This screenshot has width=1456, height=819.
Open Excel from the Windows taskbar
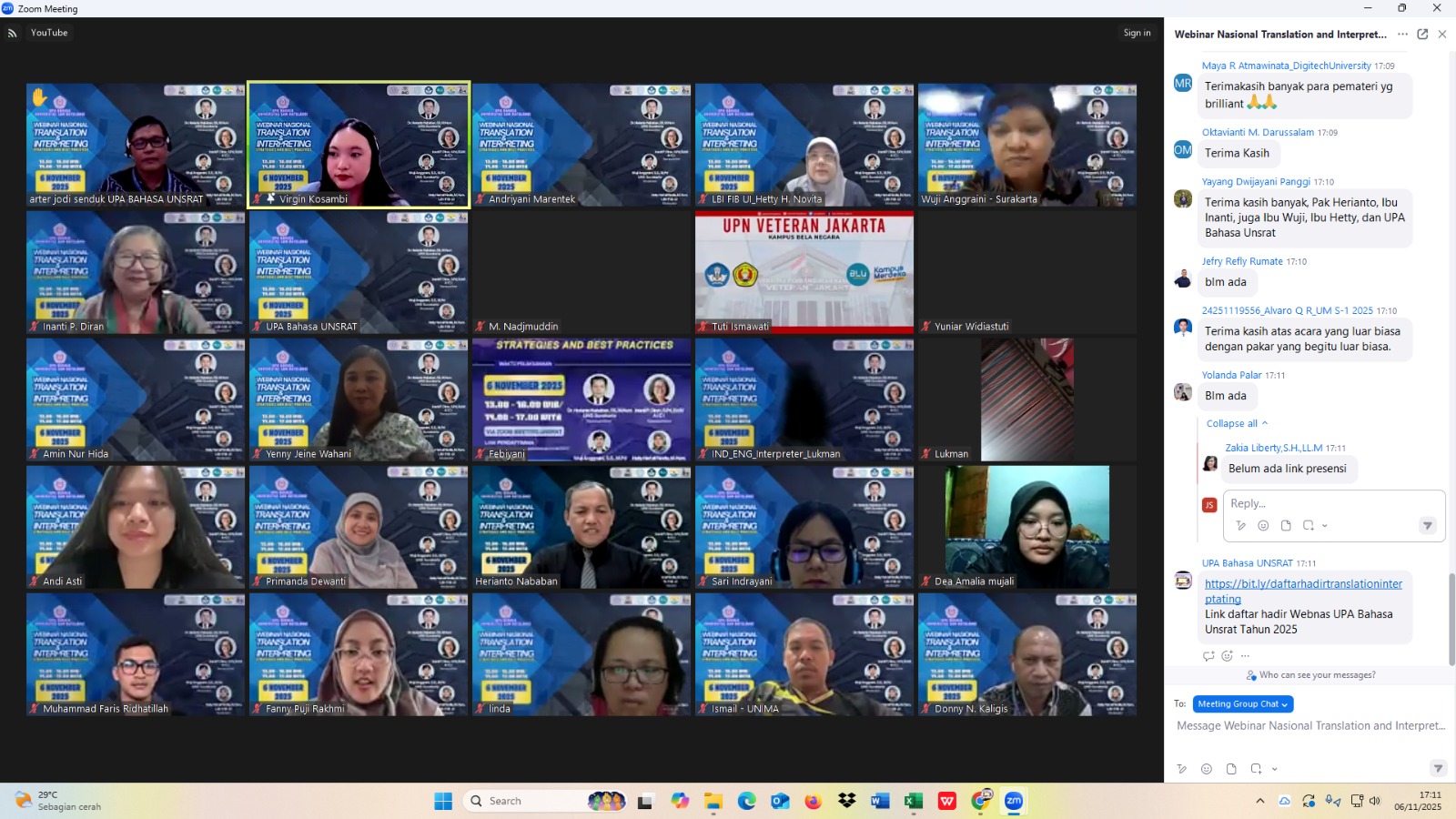(x=913, y=801)
